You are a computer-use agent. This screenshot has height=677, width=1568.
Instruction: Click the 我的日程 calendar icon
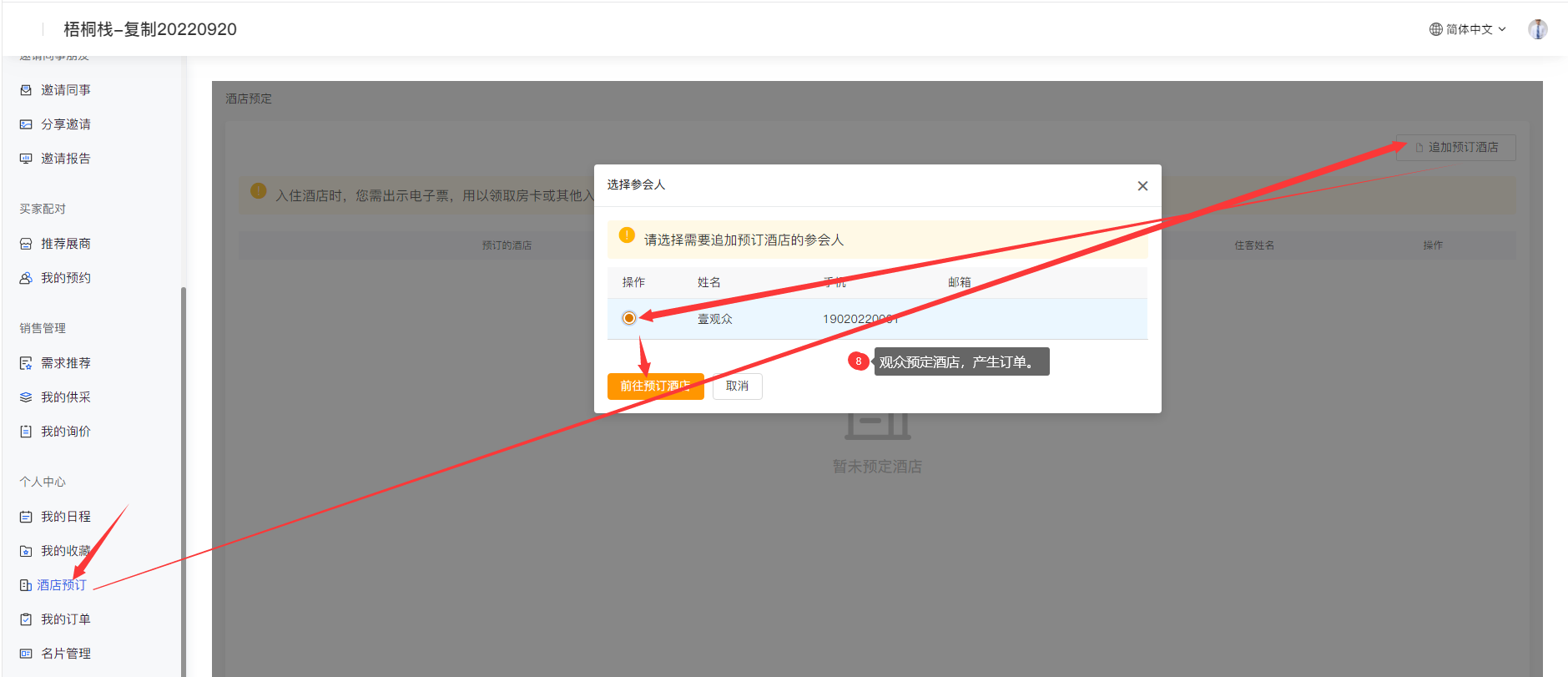26,517
